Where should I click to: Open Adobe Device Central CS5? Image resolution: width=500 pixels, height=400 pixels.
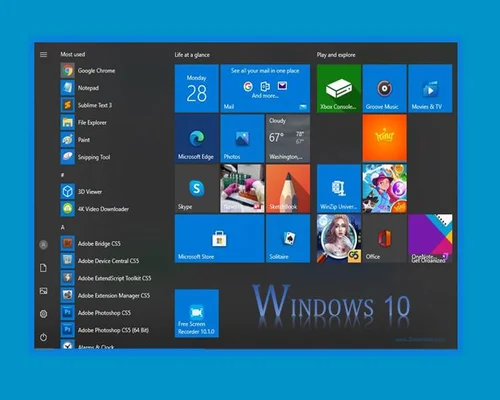[x=100, y=261]
